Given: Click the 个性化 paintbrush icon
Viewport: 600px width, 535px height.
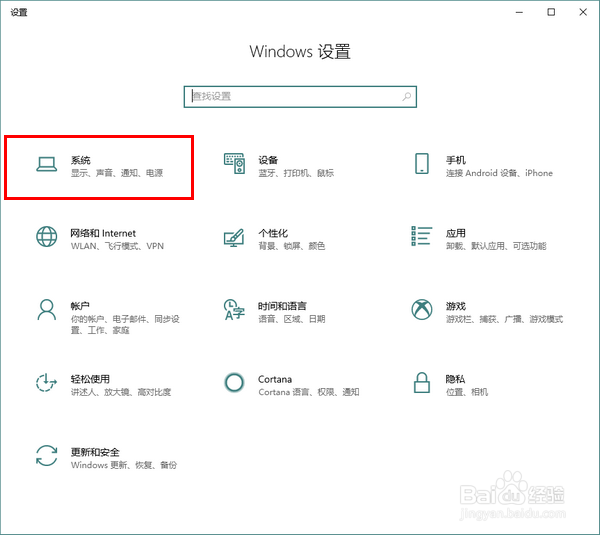Looking at the screenshot, I should click(x=234, y=237).
